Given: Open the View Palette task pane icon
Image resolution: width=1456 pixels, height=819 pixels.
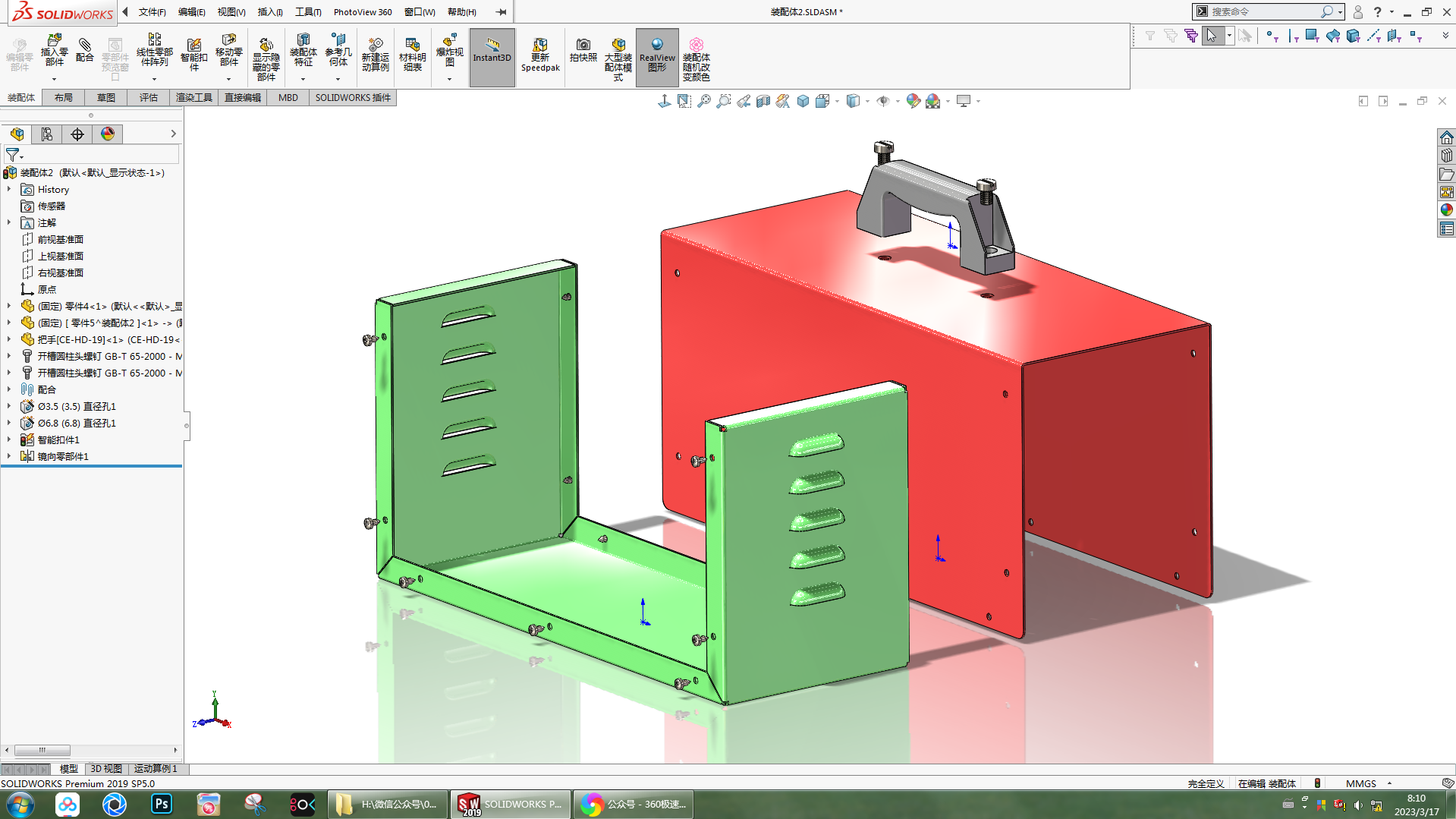Looking at the screenshot, I should pos(1446,192).
